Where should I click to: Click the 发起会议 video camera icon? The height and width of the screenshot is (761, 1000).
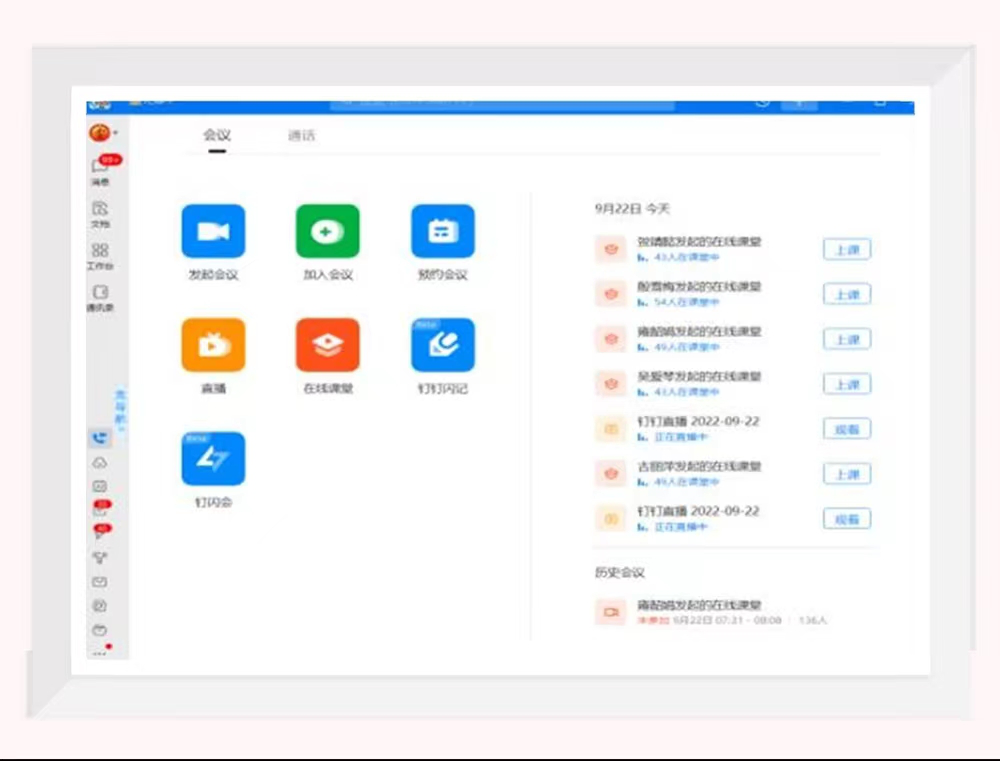click(x=213, y=232)
